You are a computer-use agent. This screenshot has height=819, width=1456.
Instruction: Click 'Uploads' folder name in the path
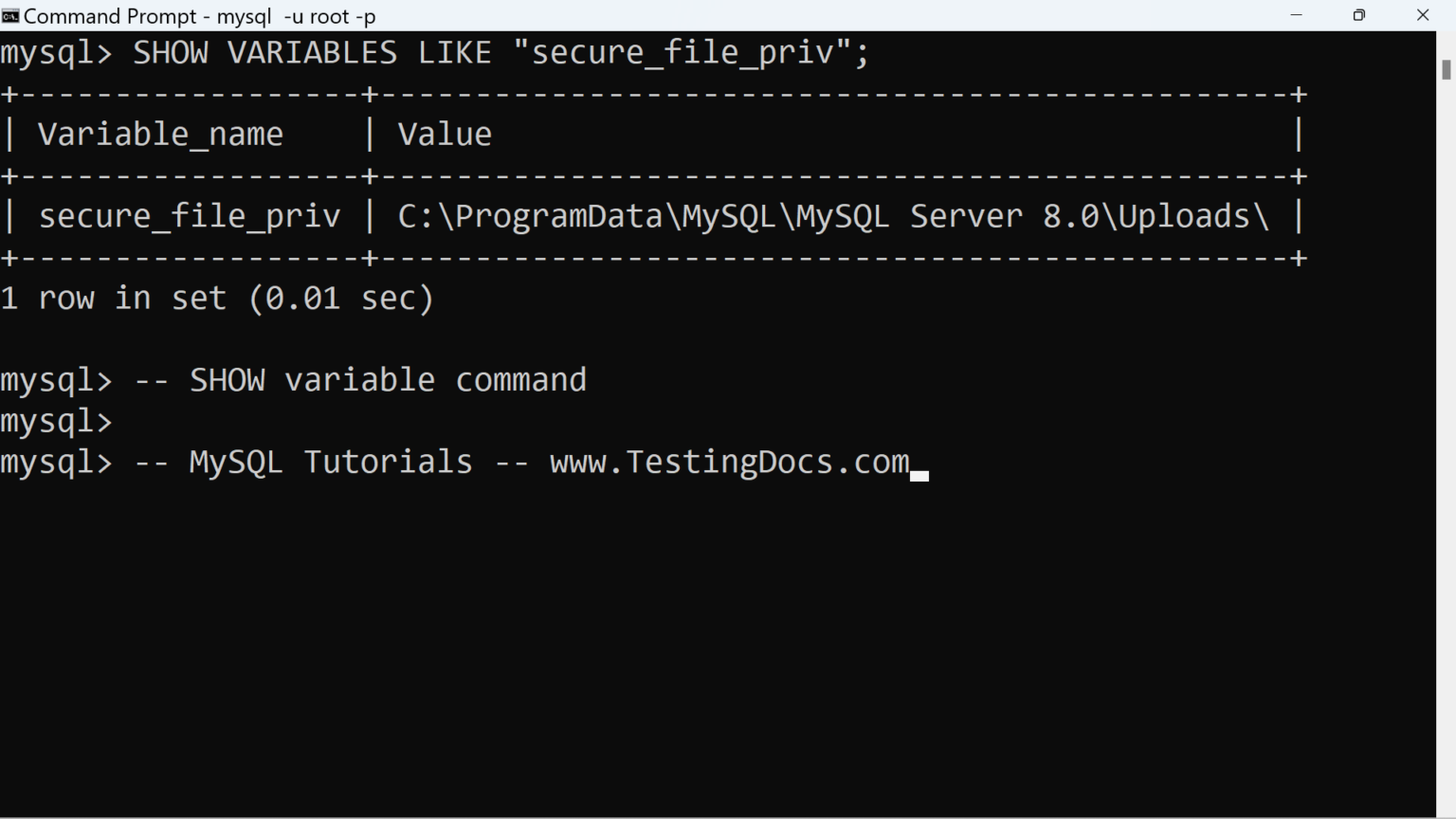(x=1184, y=217)
